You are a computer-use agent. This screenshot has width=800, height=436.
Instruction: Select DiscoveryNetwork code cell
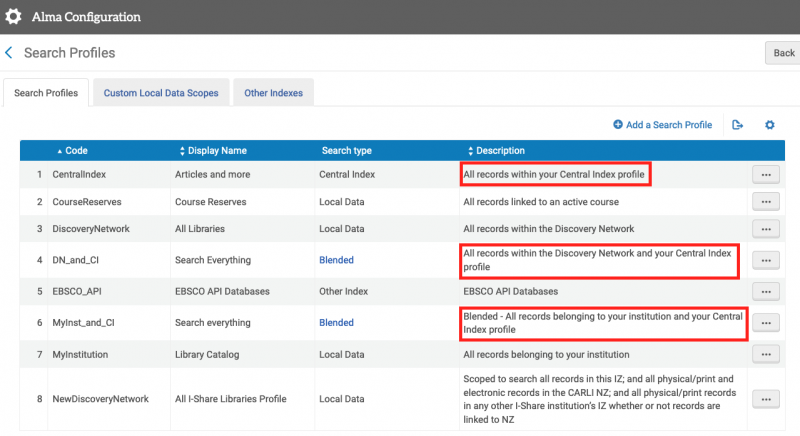tap(91, 229)
